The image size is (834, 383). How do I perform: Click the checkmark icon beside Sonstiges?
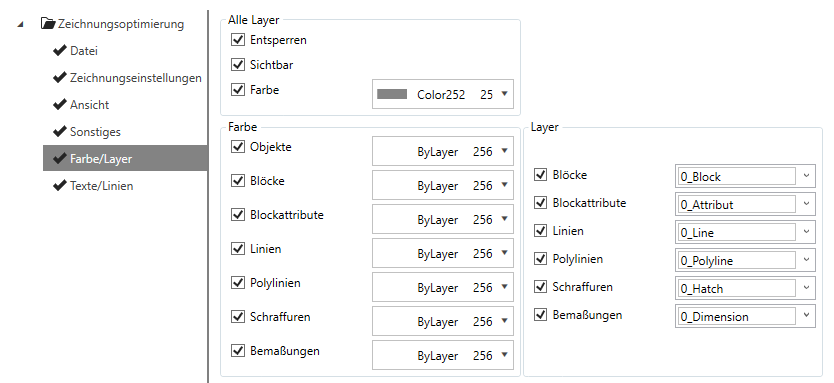point(60,131)
